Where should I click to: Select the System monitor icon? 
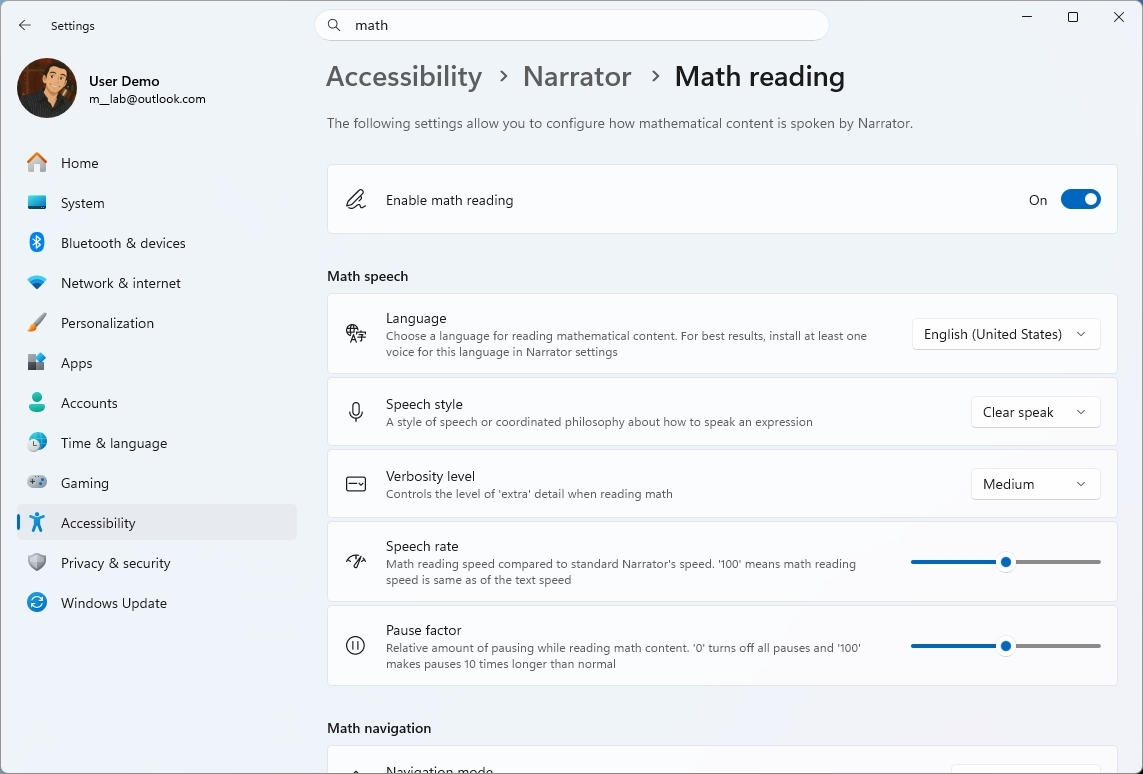[36, 203]
